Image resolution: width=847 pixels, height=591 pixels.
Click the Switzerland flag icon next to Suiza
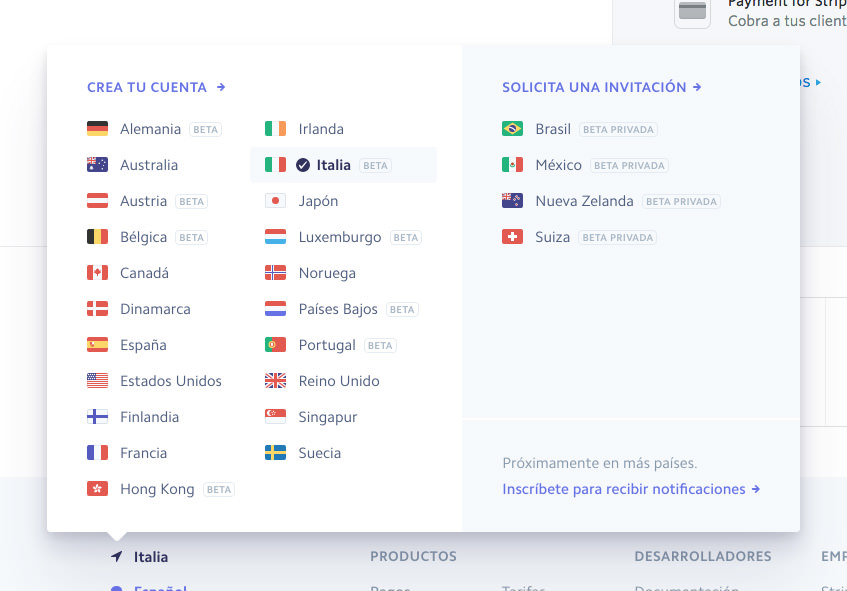pos(512,237)
